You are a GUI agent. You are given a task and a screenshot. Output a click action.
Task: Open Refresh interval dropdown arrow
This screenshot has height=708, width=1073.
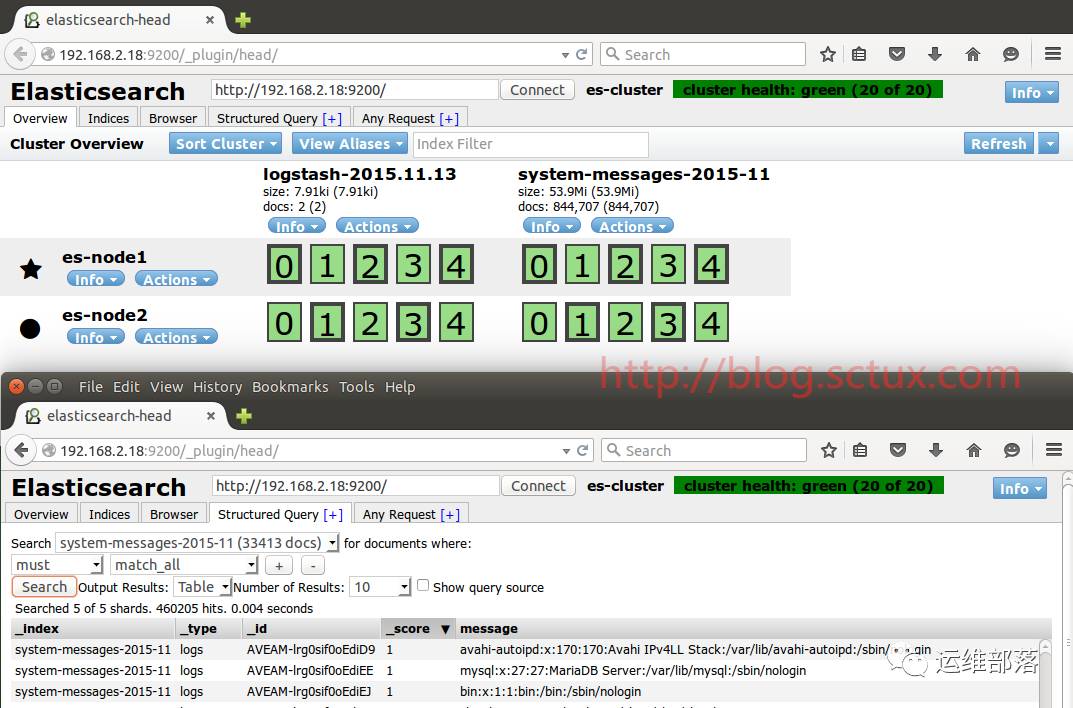pyautogui.click(x=1048, y=144)
